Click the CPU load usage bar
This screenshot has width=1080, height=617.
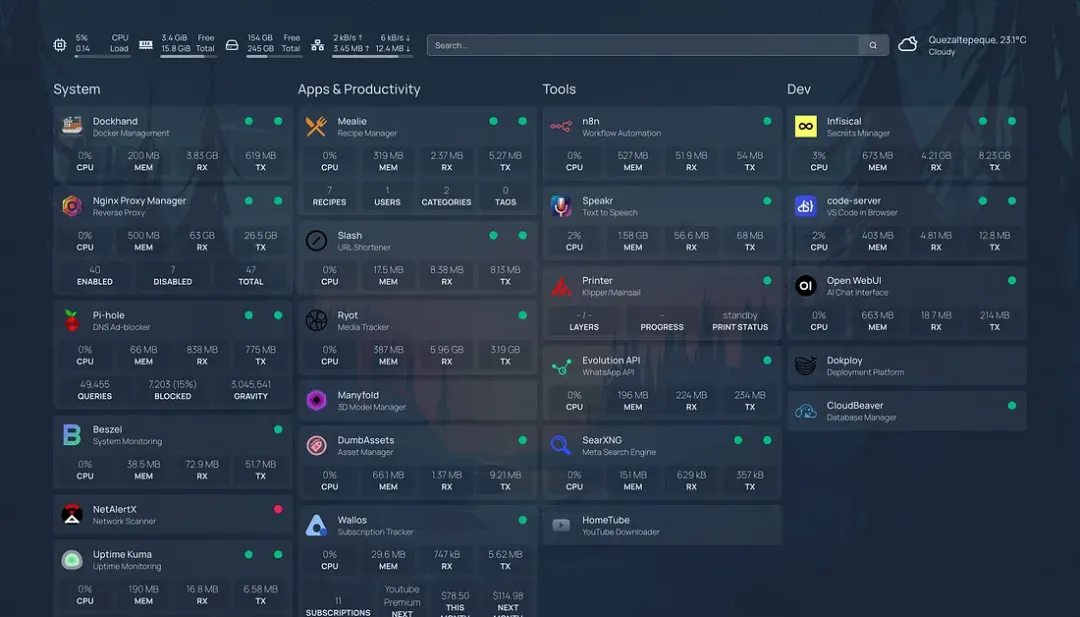(x=102, y=56)
